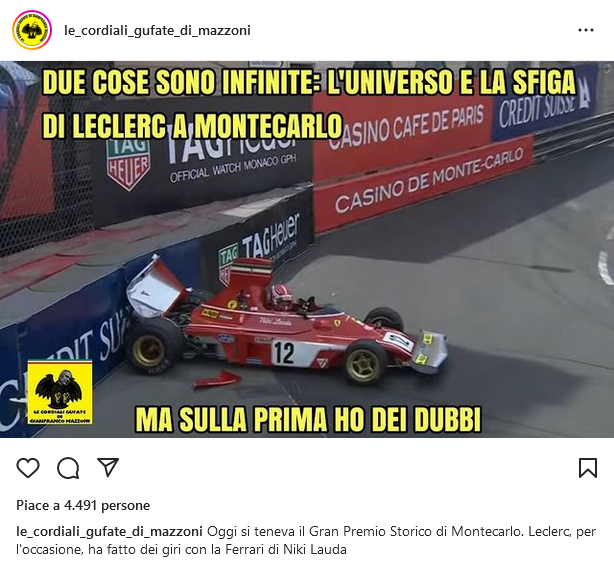Click the username link in the caption
614x562 pixels.
coord(109,531)
